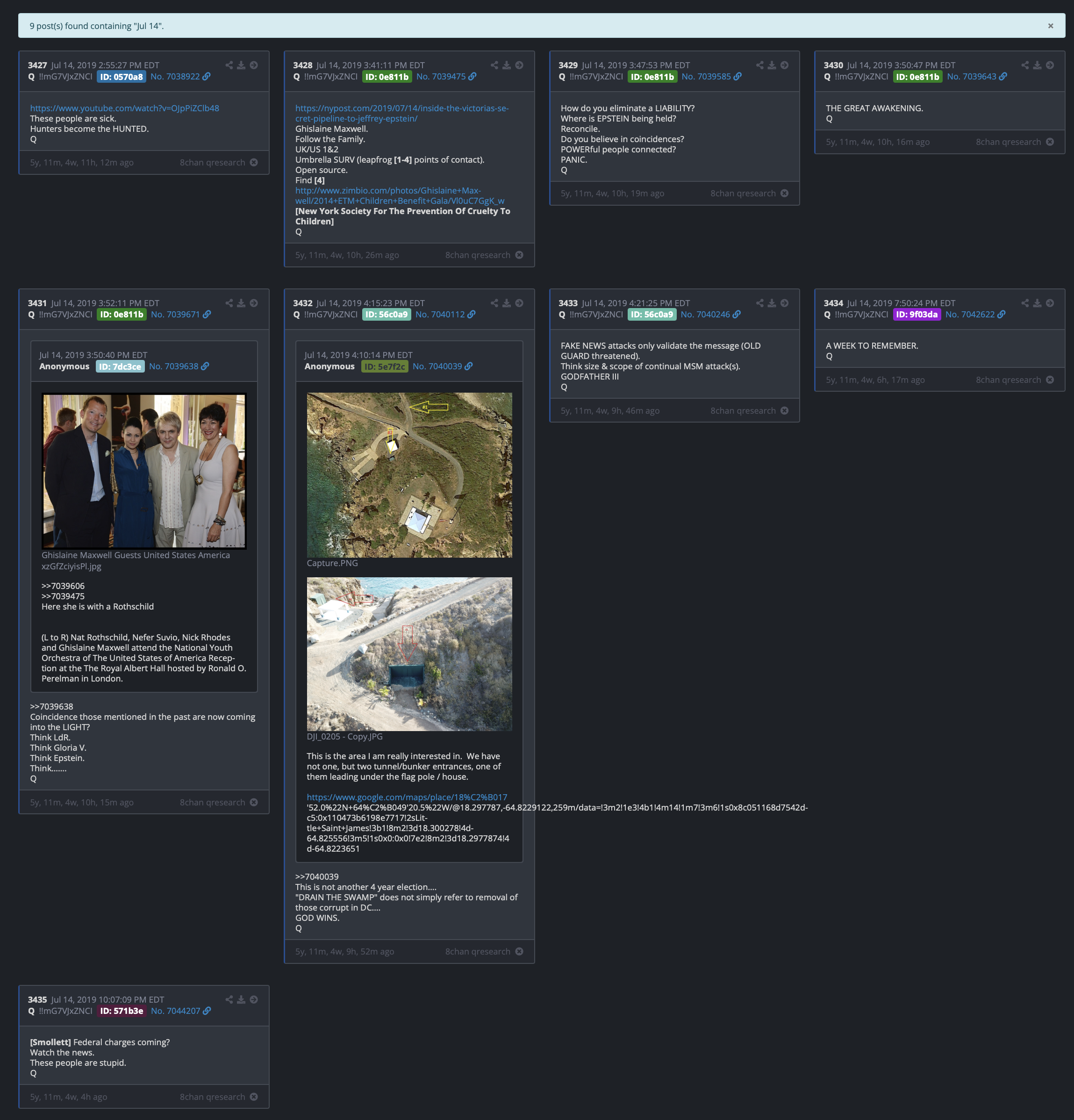
Task: Click the ID: 7dc3ce badge
Action: click(x=120, y=366)
